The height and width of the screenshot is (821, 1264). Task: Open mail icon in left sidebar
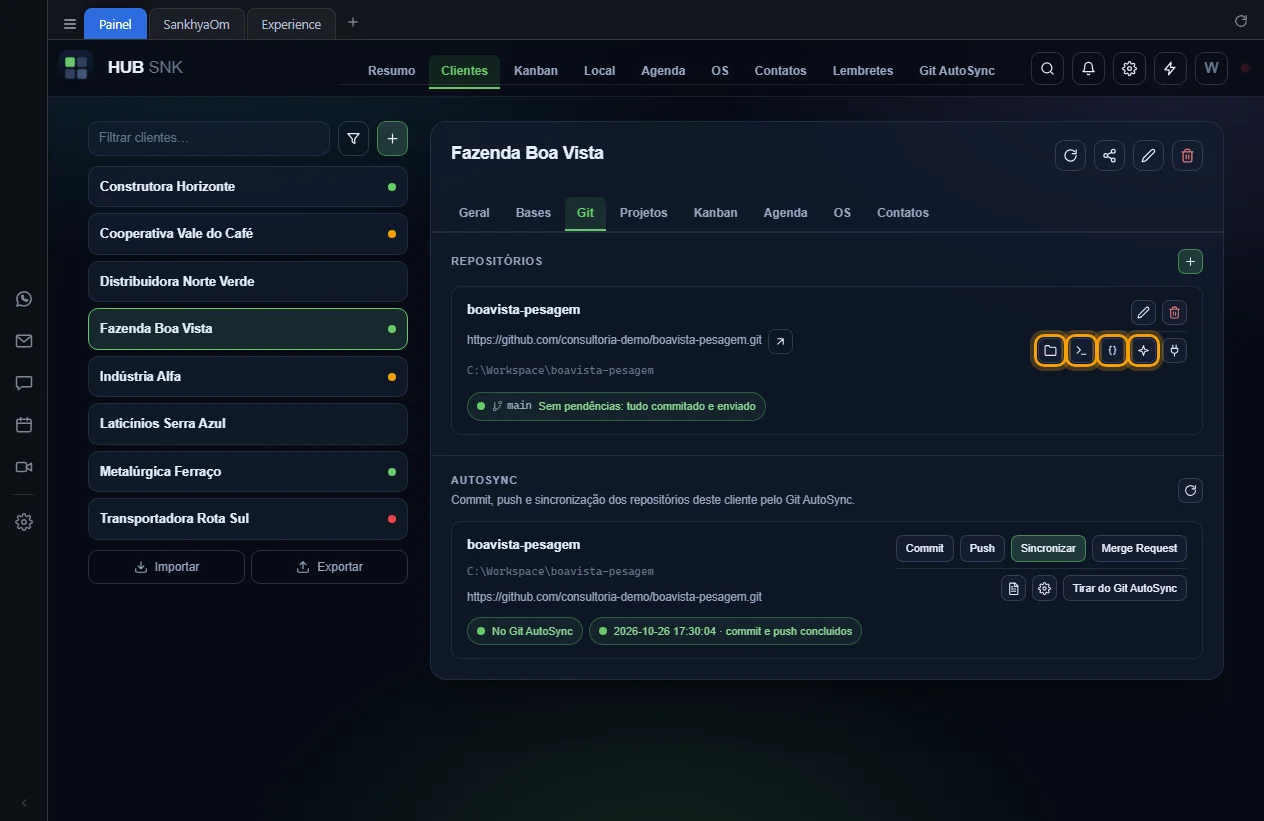pyautogui.click(x=24, y=341)
